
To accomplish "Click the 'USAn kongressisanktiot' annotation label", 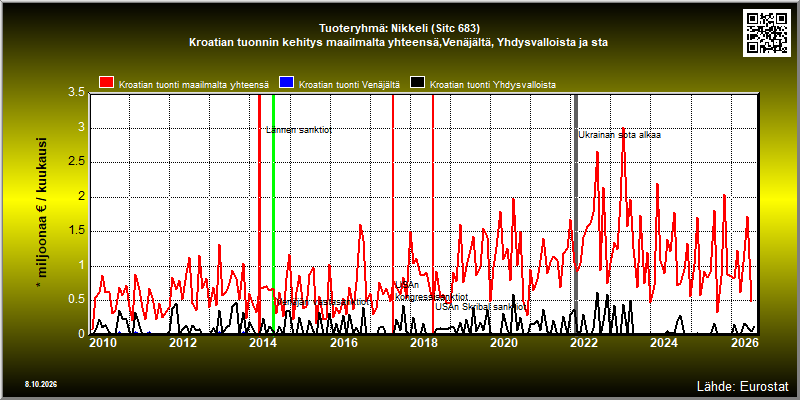I will click(x=432, y=291).
